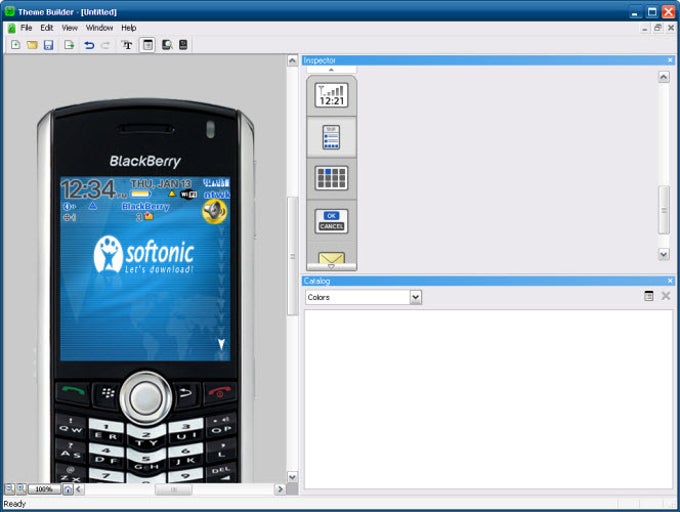Select the icon grid inspector item

tap(331, 178)
